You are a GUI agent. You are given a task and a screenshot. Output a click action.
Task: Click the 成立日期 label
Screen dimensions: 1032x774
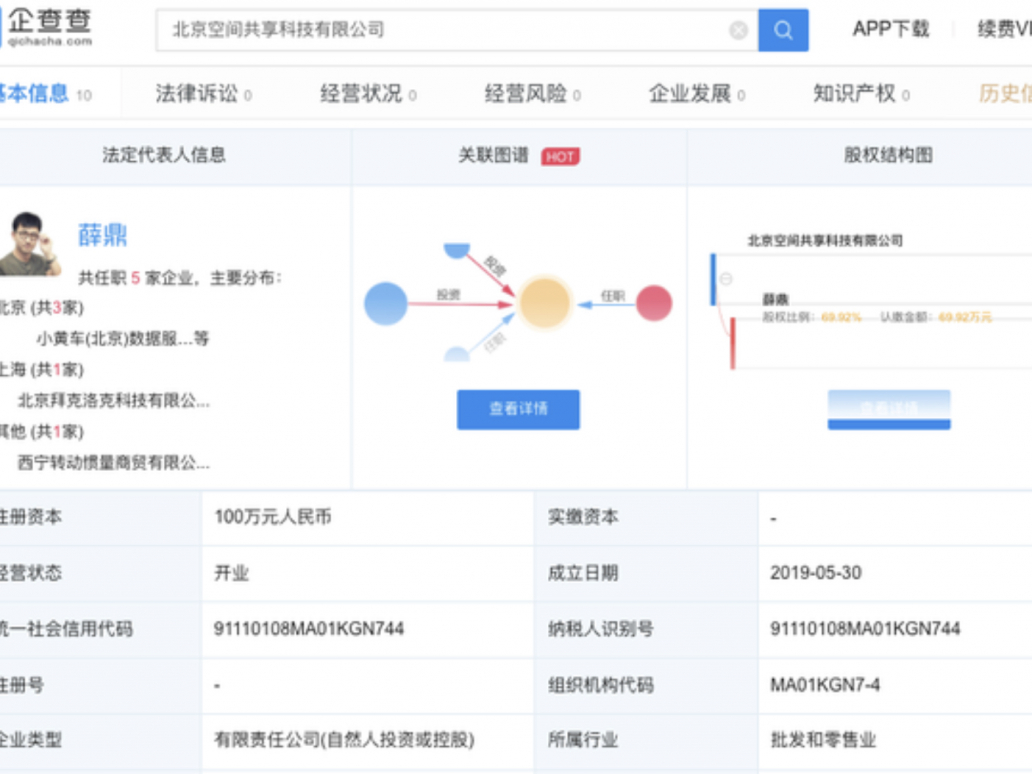(583, 573)
